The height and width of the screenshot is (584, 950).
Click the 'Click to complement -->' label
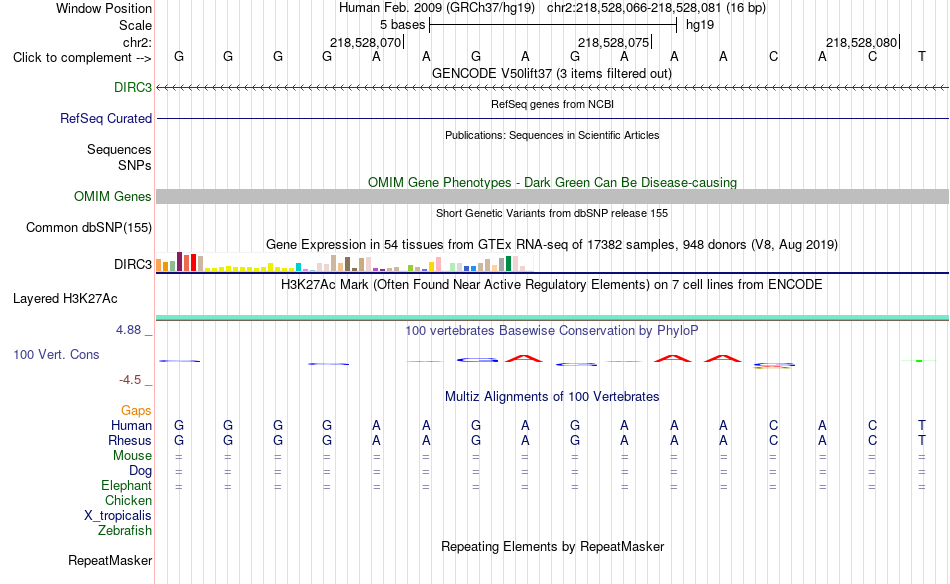click(82, 58)
